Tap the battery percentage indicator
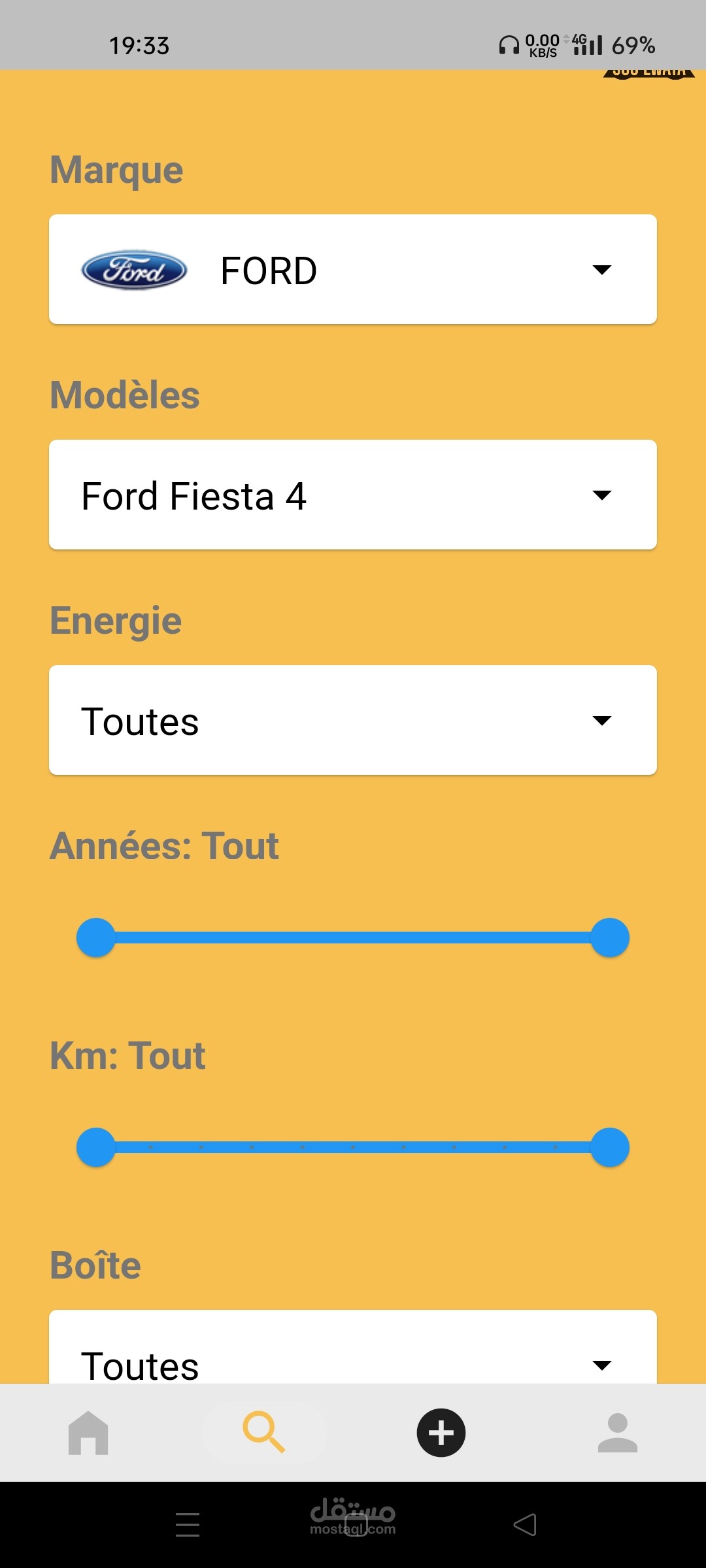The image size is (706, 1568). click(x=633, y=45)
